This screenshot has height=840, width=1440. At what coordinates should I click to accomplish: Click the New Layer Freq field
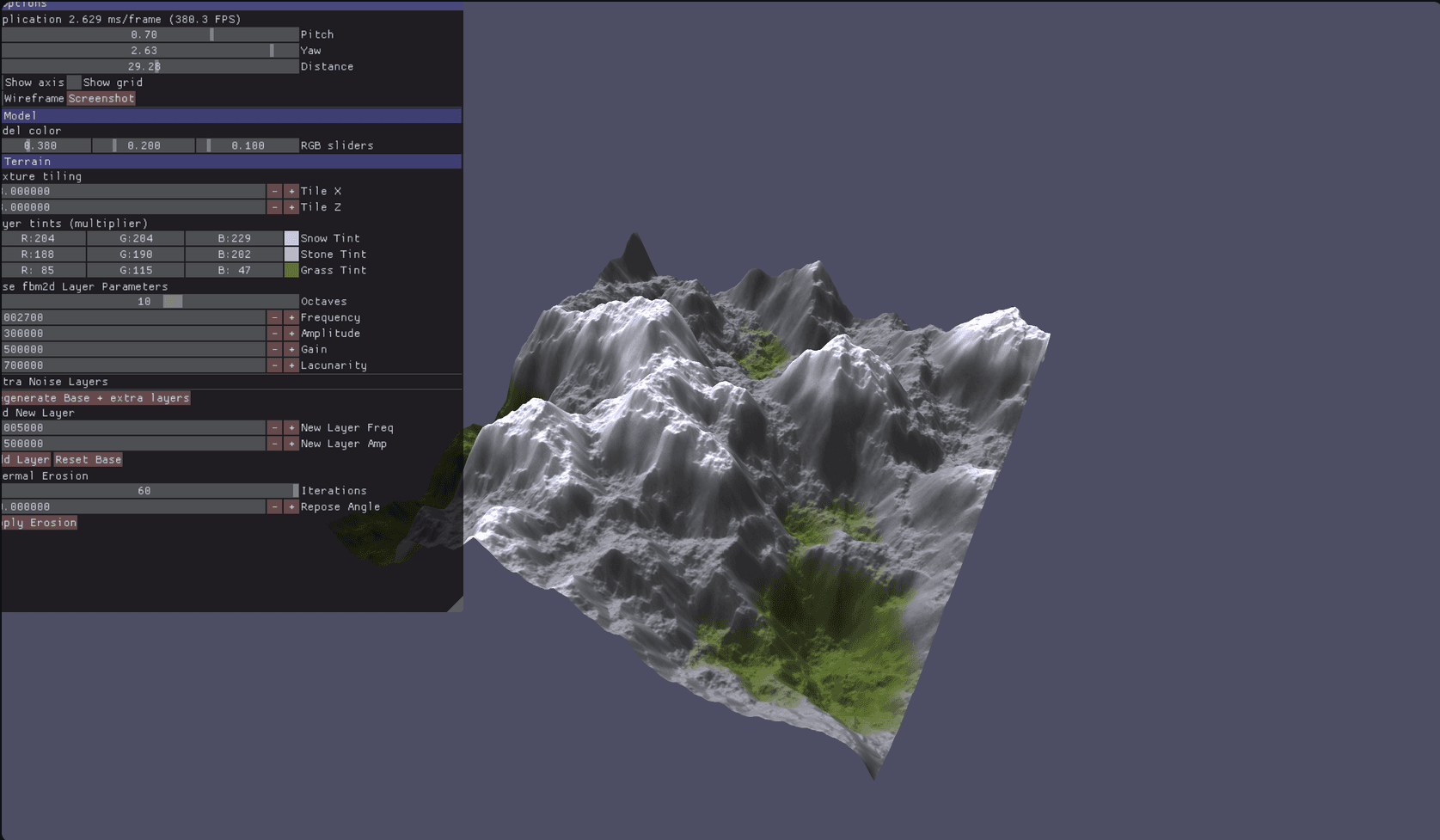(x=133, y=427)
